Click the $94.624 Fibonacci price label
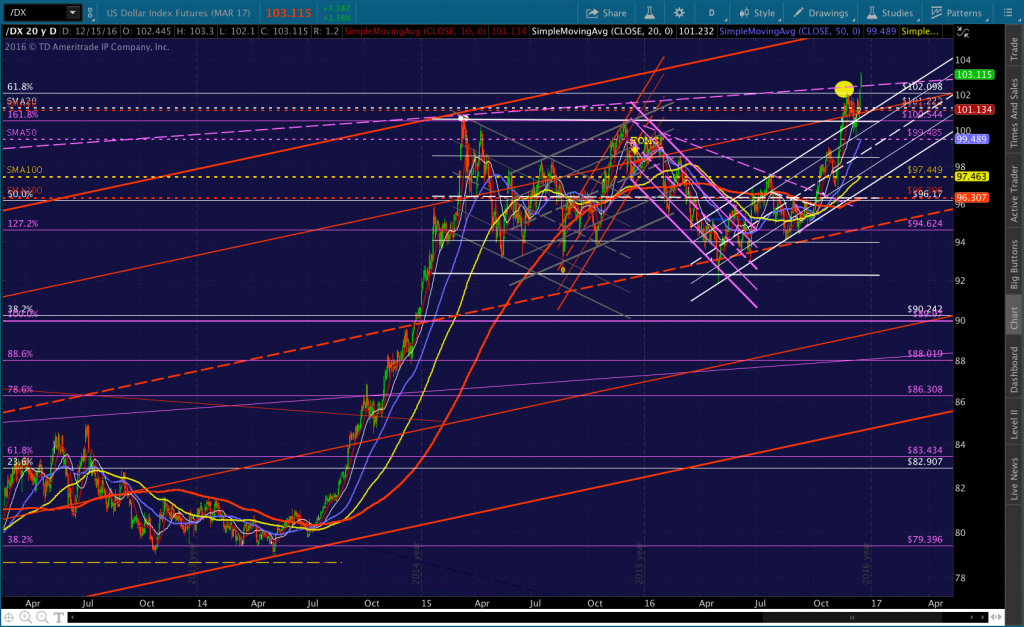Image resolution: width=1024 pixels, height=627 pixels. (925, 223)
